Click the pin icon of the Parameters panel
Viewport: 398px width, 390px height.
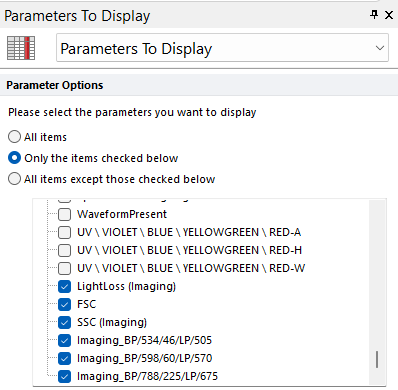tap(374, 14)
